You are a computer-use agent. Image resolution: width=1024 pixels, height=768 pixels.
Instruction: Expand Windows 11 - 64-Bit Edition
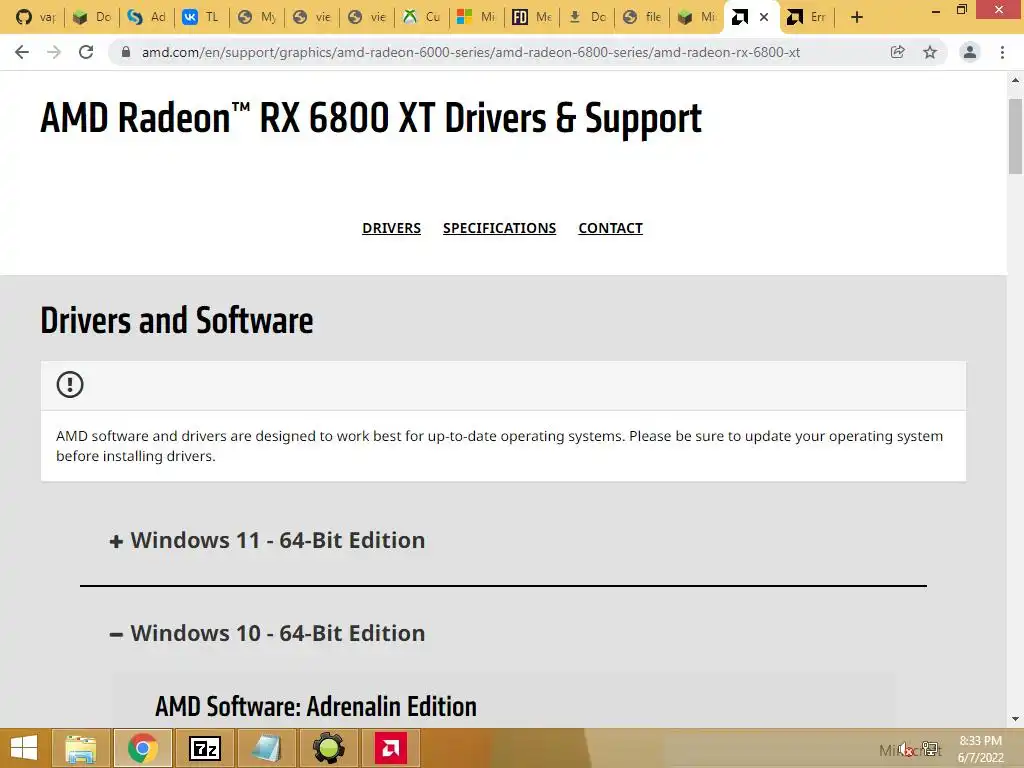pyautogui.click(x=268, y=541)
